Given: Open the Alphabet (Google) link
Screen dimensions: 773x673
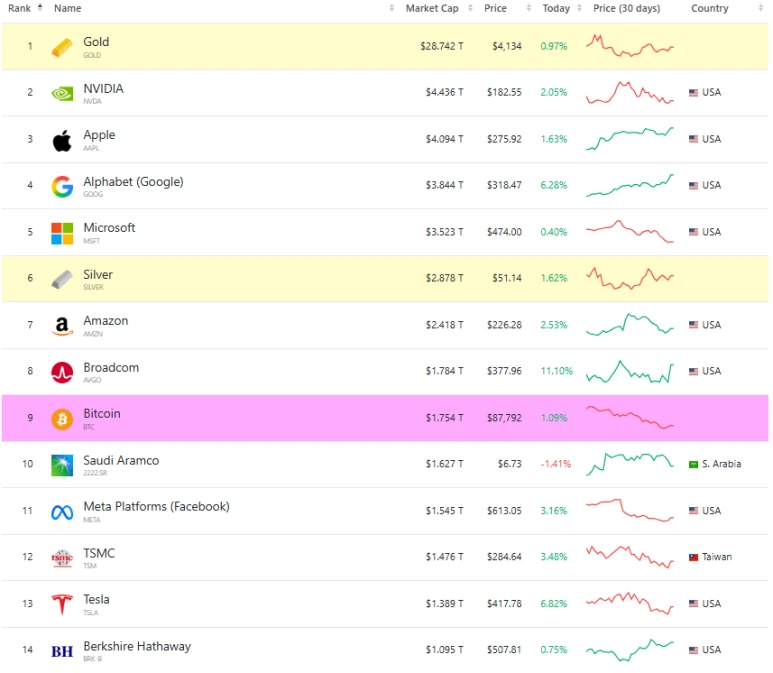Looking at the screenshot, I should pos(133,182).
